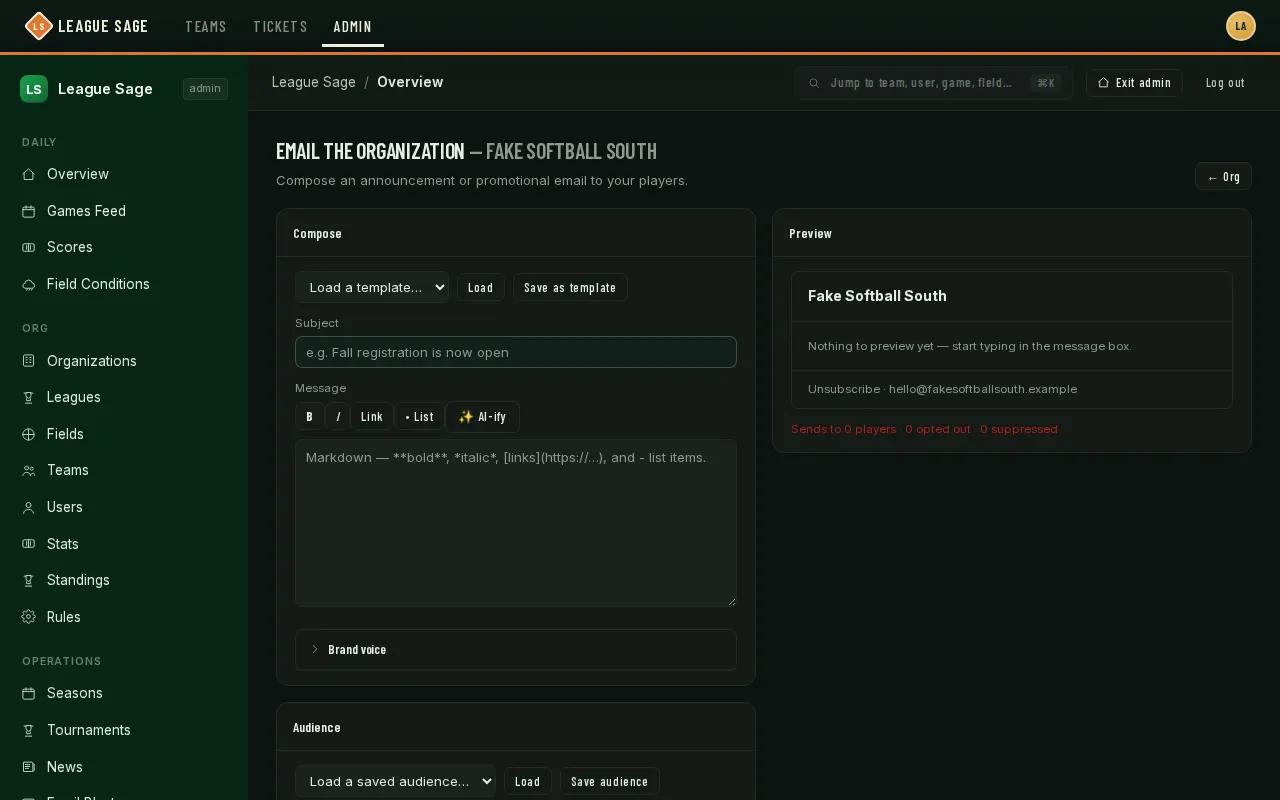Click the admin role badge in sidebar
The width and height of the screenshot is (1280, 800).
point(205,89)
